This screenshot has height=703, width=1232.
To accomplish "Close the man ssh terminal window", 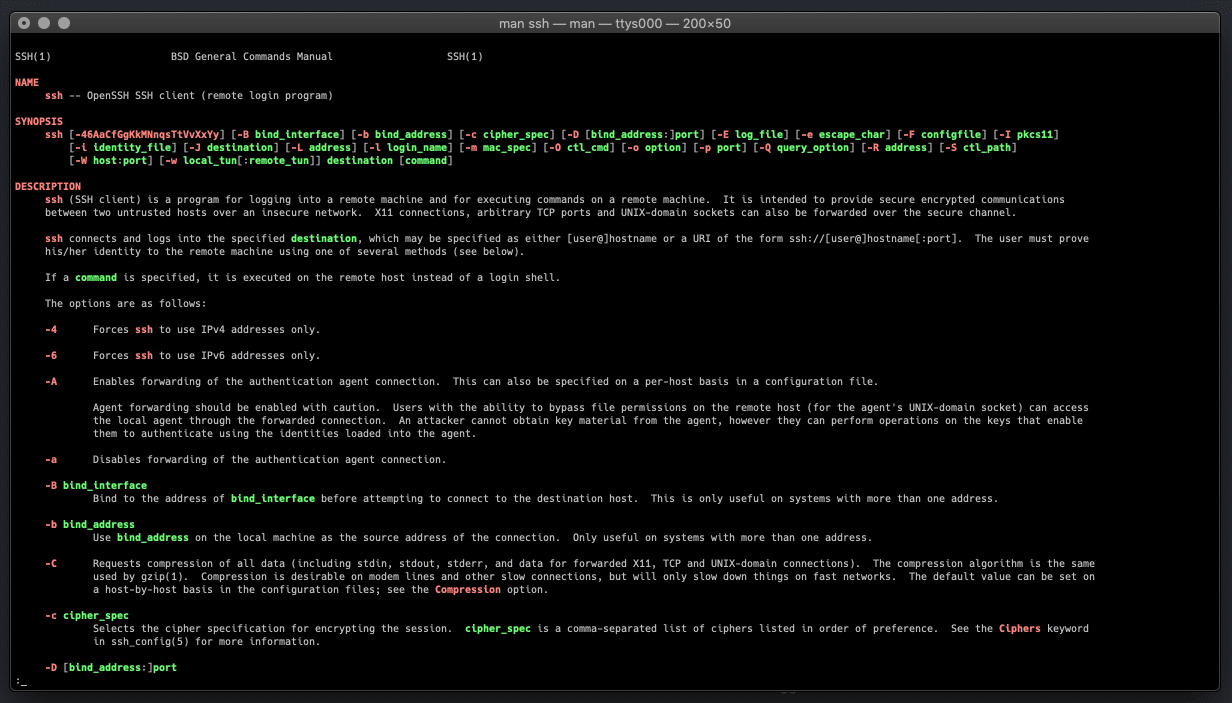I will (24, 22).
